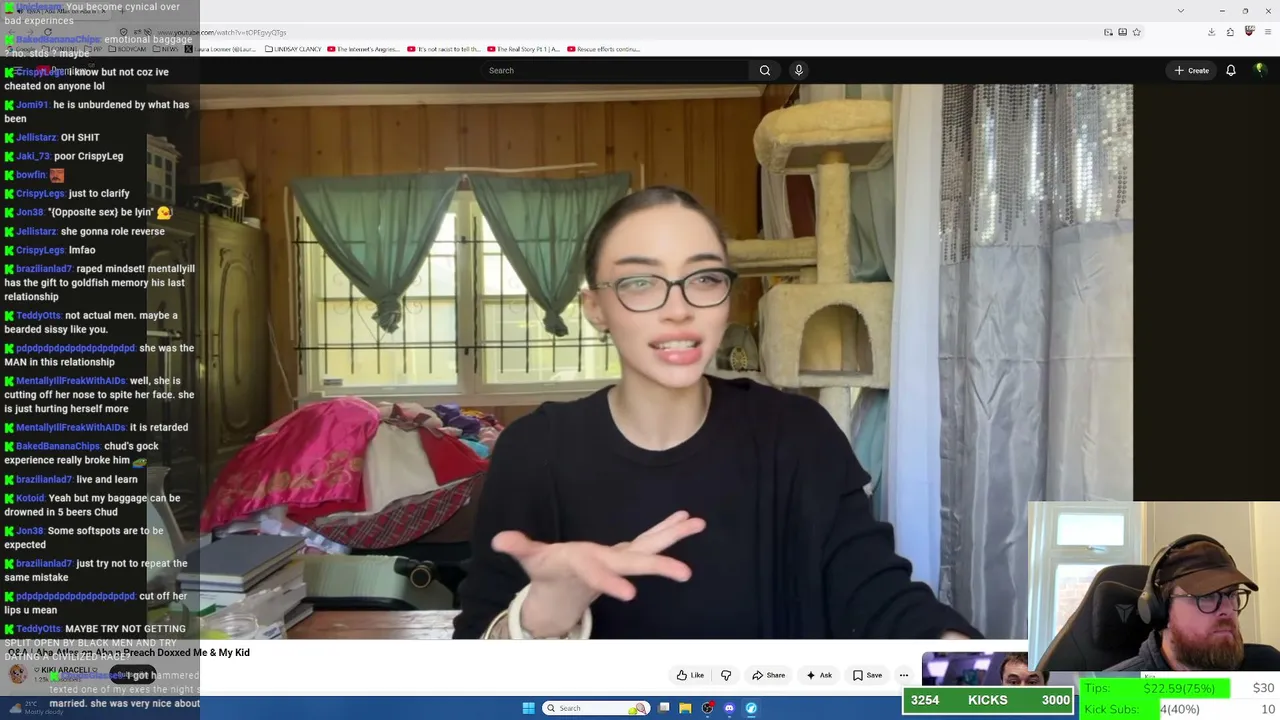
Task: Click Jomi91 message 'he is unburdened'
Action: (x=96, y=111)
